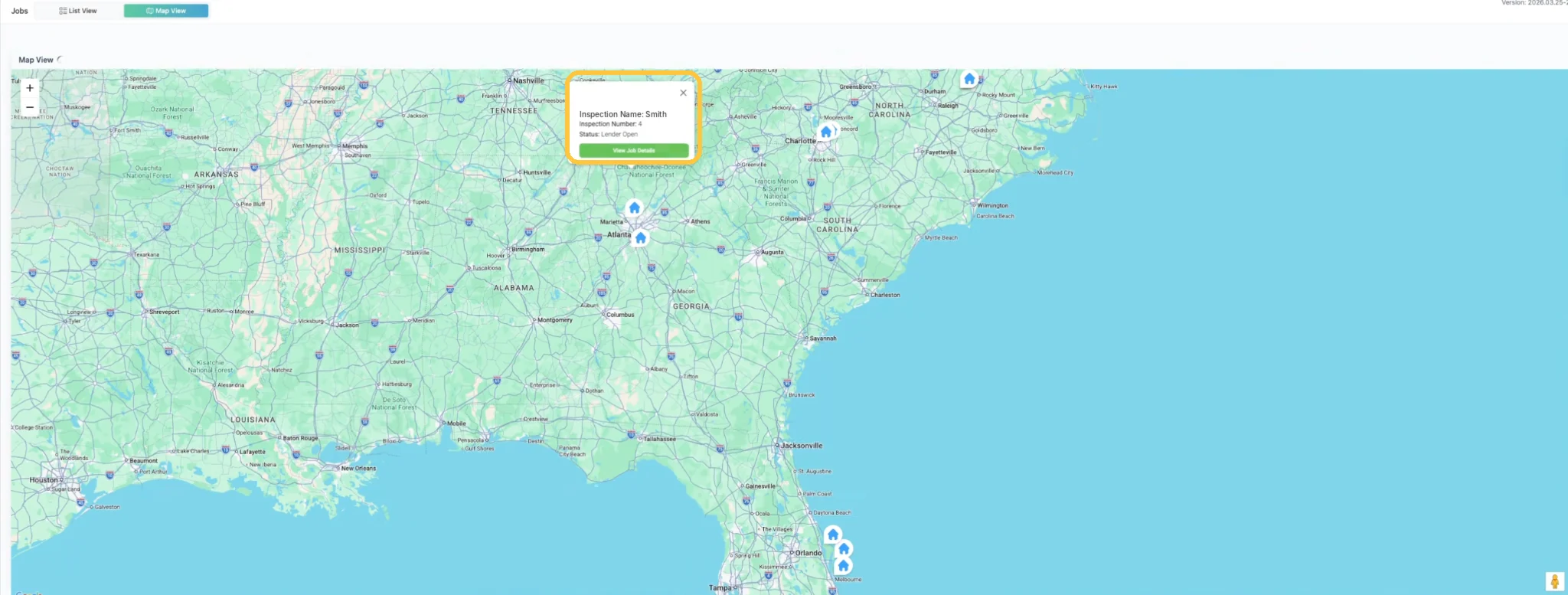This screenshot has height=595, width=1568.
Task: Click the Nashville city label on map
Action: click(x=528, y=80)
